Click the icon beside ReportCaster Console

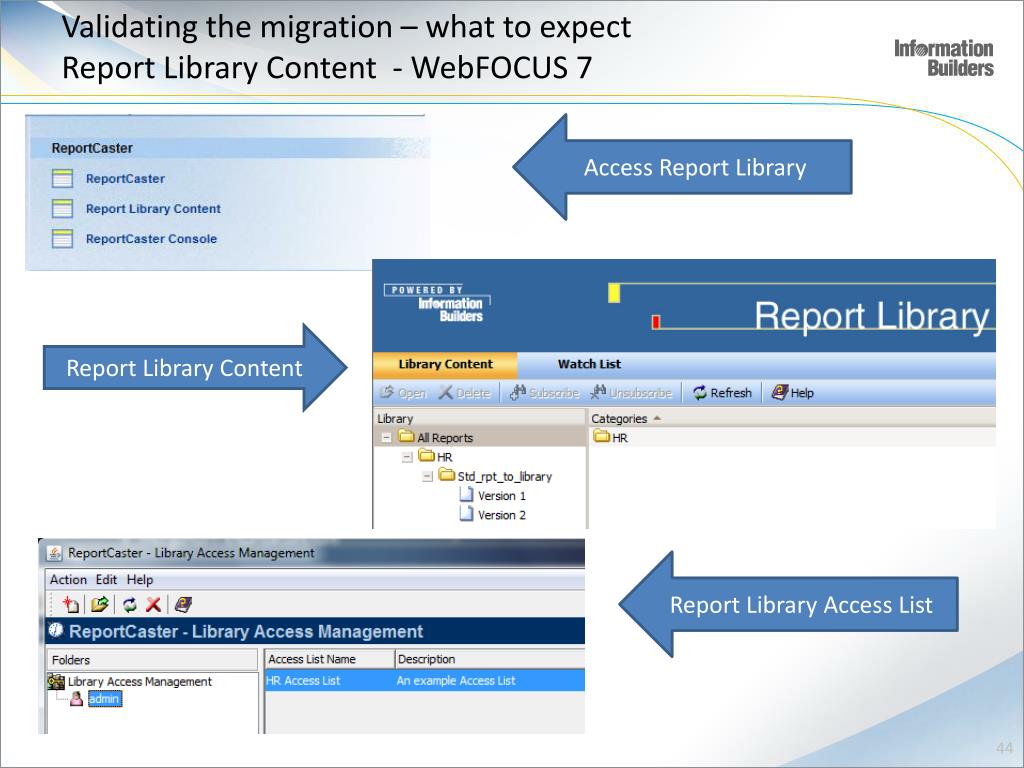[62, 238]
